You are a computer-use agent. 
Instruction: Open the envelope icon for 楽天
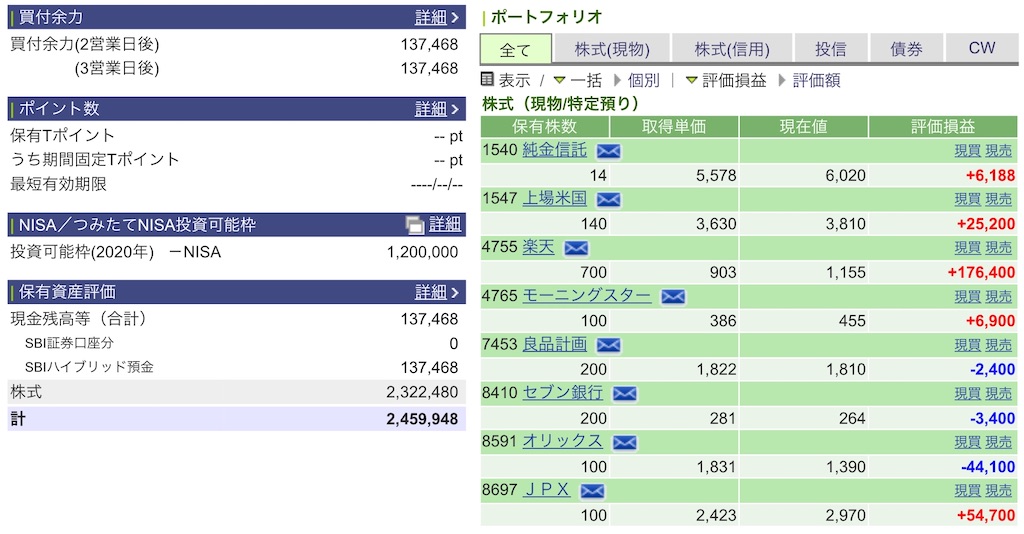coord(576,248)
